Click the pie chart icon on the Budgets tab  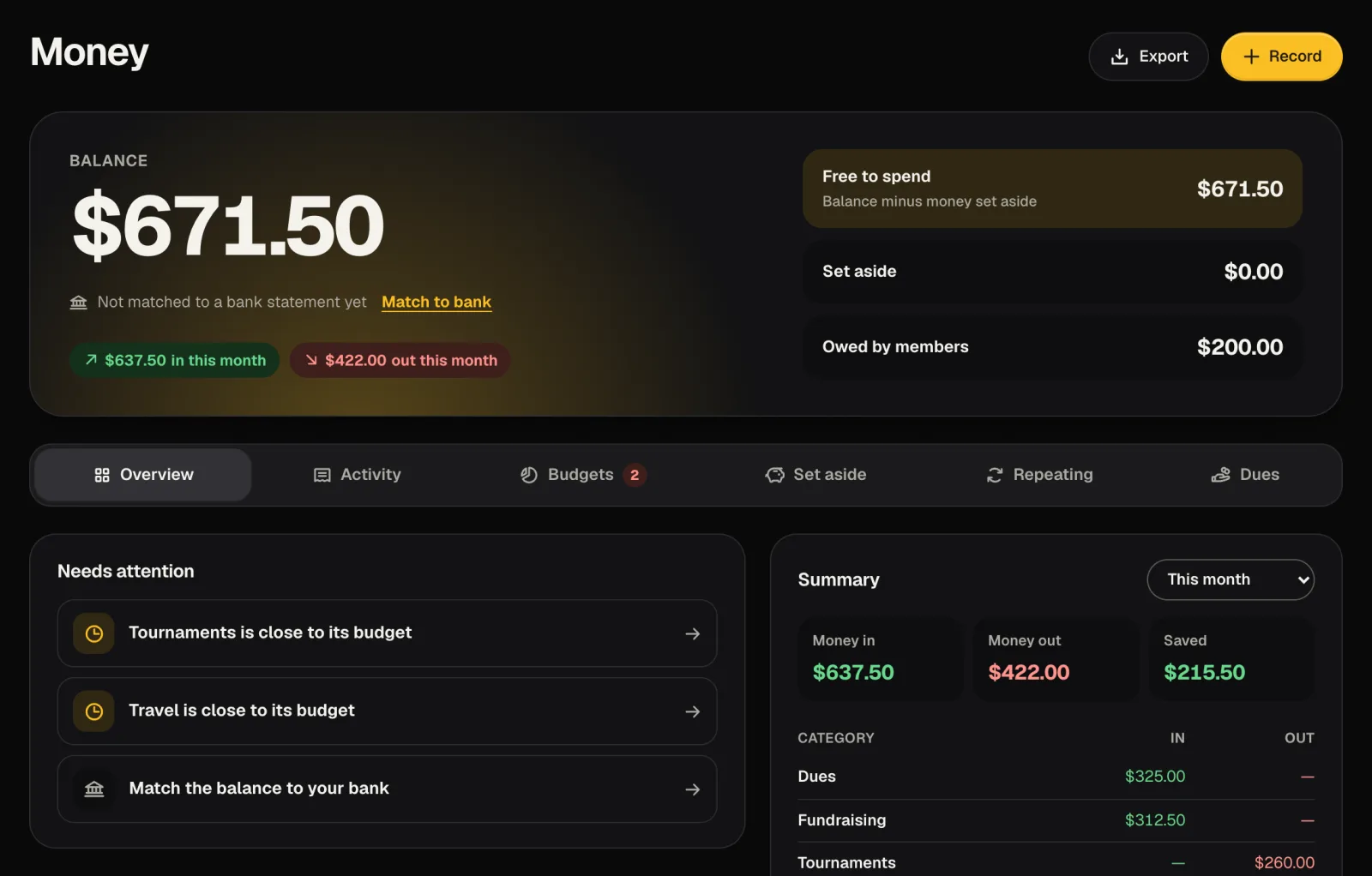(x=529, y=475)
